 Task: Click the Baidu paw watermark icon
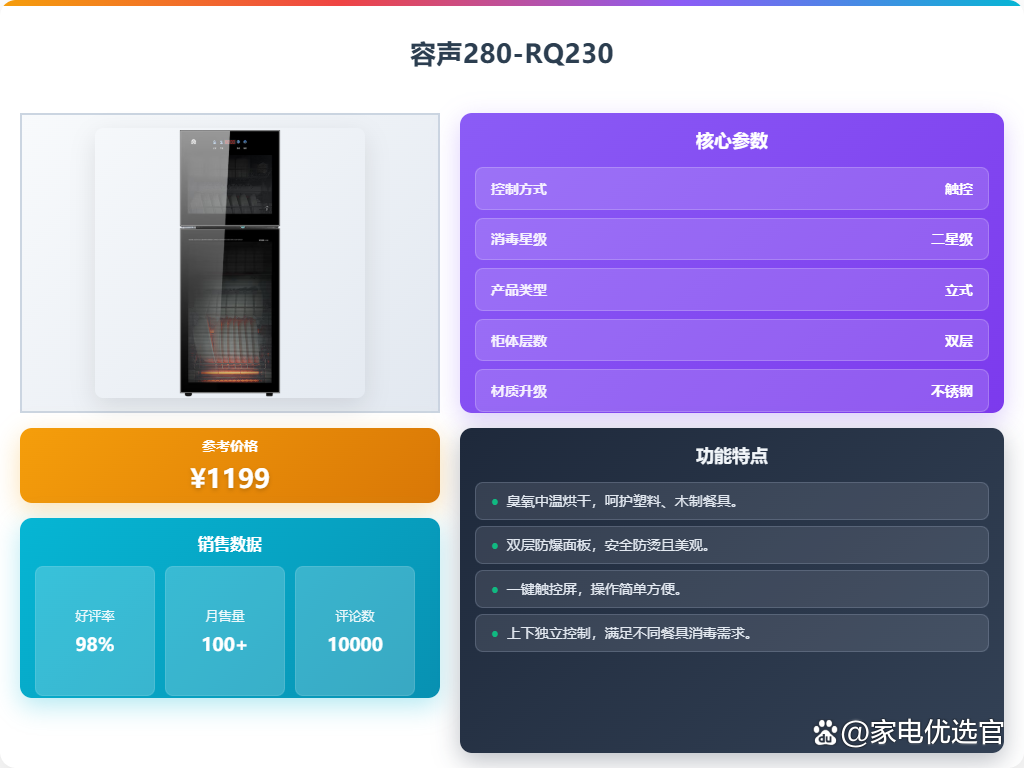[x=825, y=733]
